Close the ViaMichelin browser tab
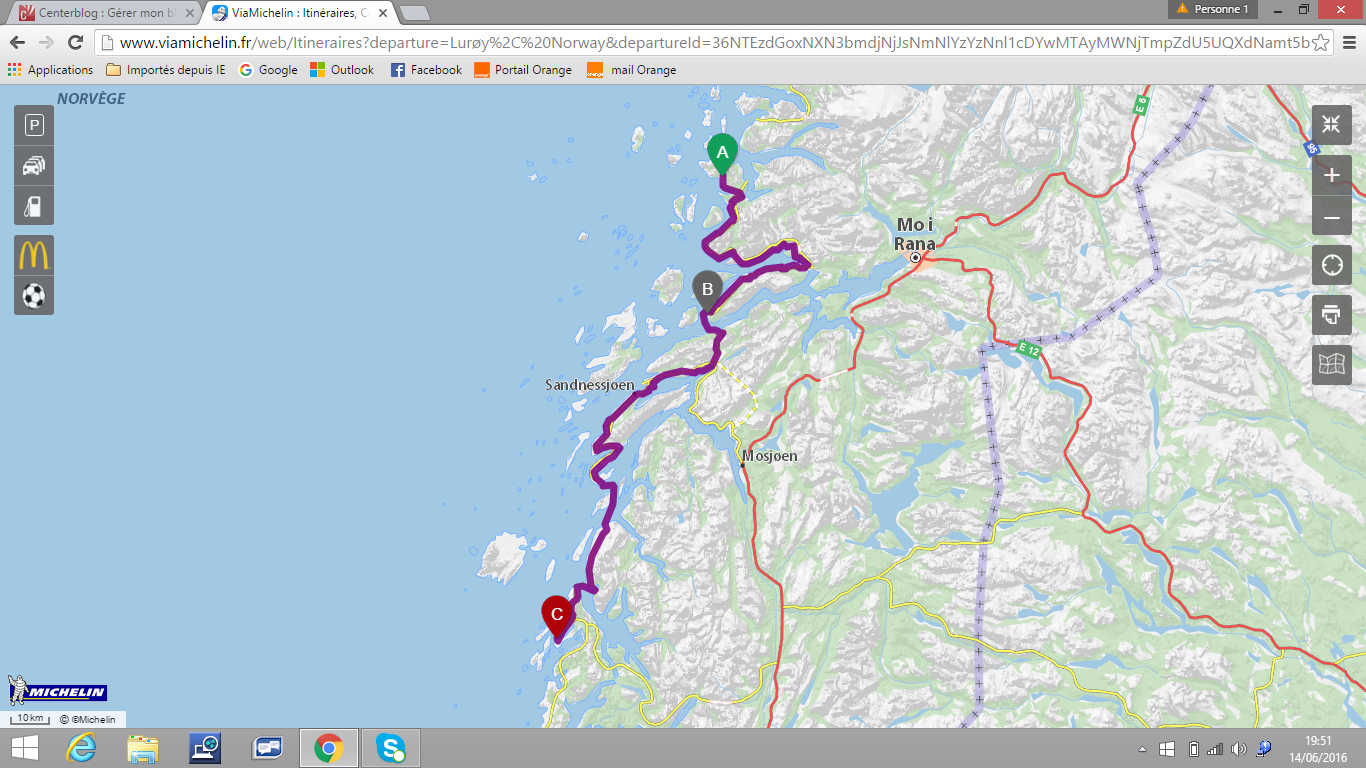The height and width of the screenshot is (768, 1366). [382, 13]
